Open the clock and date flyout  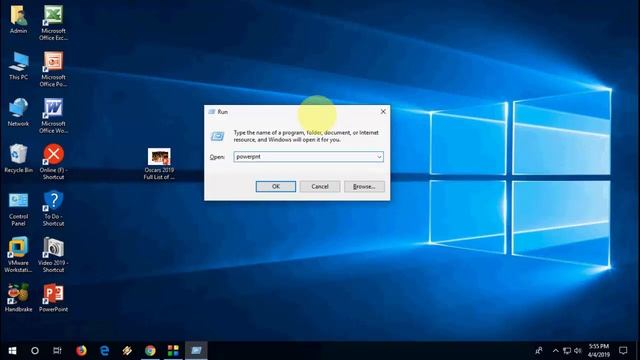click(599, 351)
